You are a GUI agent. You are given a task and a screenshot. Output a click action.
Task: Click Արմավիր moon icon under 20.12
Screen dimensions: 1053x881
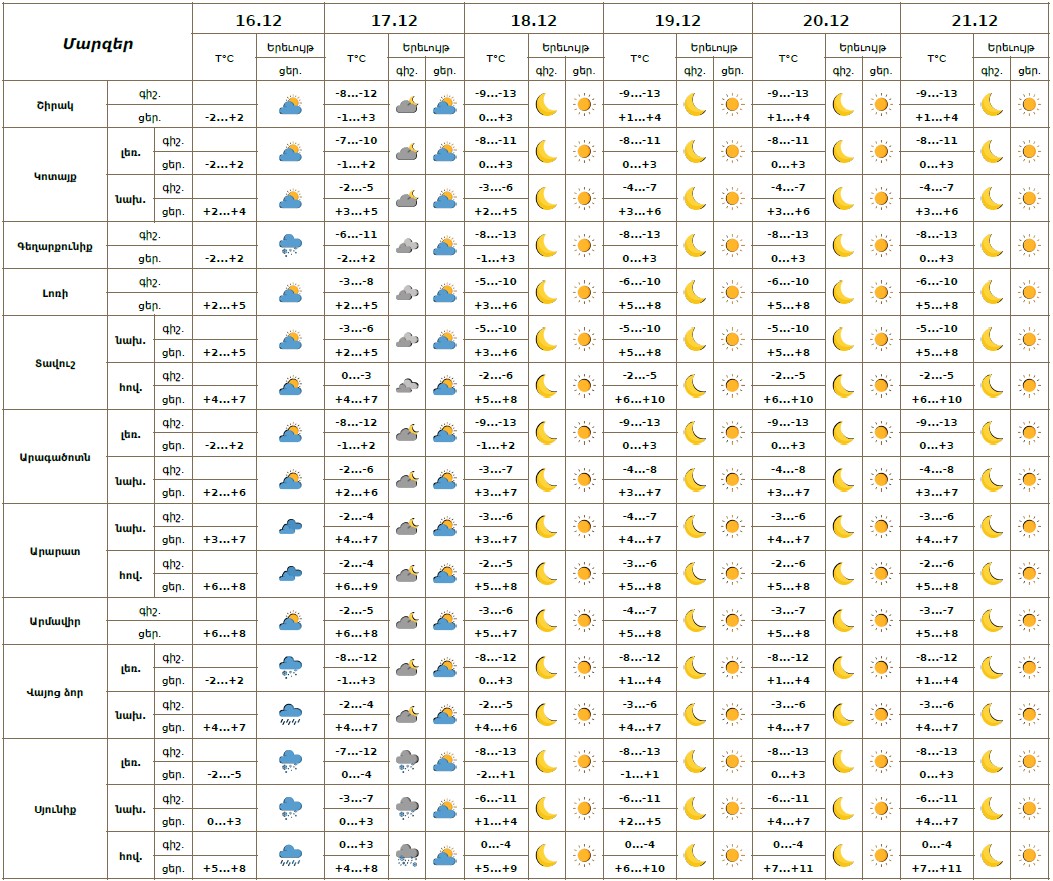click(843, 621)
